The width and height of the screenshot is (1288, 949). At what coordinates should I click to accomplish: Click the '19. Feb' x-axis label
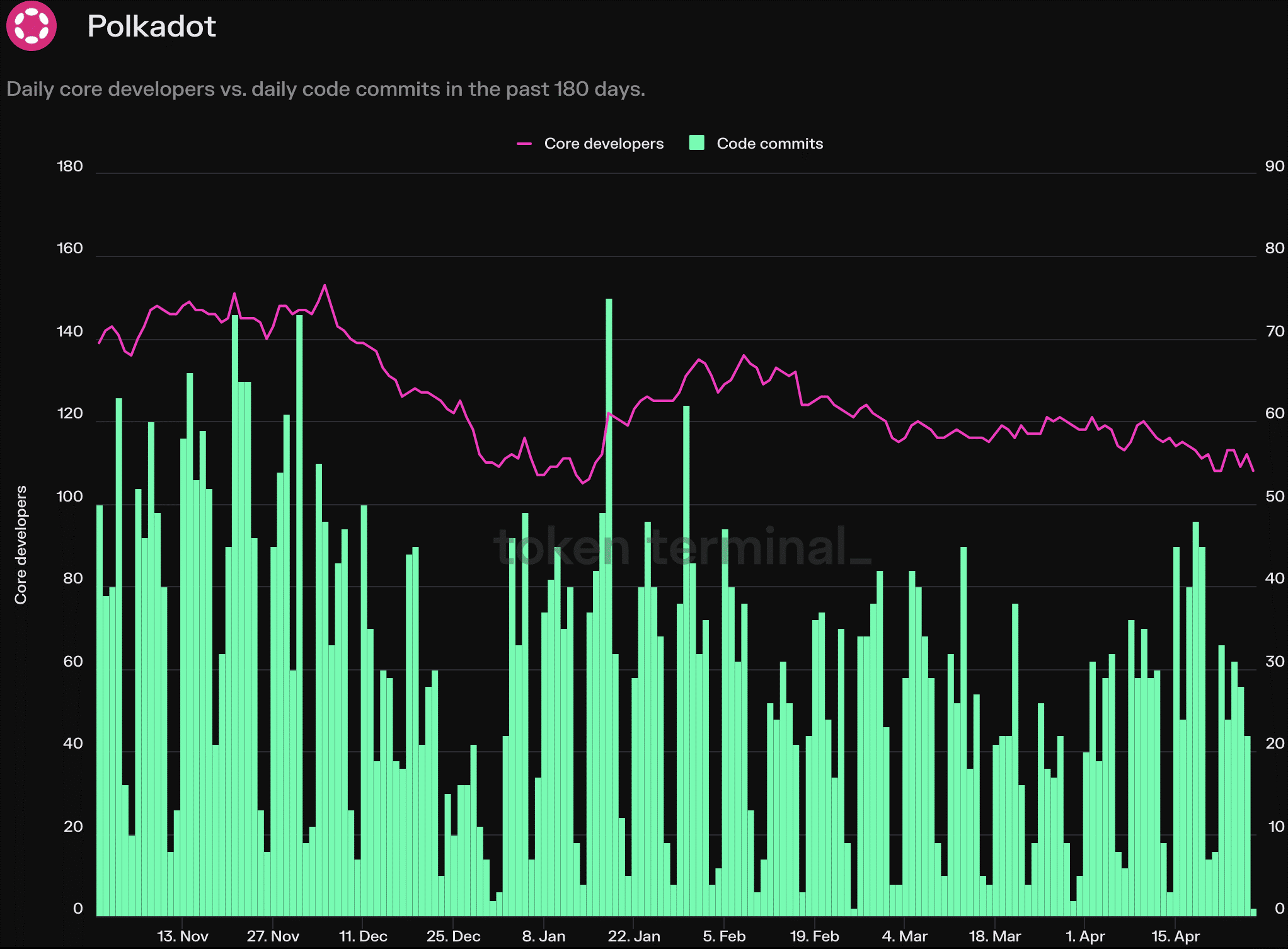coord(814,936)
